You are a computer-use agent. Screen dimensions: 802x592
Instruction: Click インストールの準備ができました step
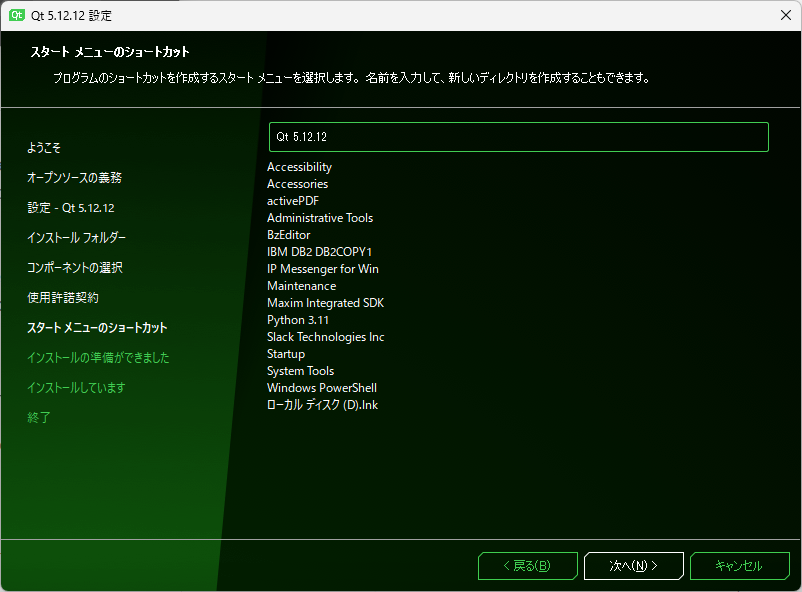[x=98, y=357]
